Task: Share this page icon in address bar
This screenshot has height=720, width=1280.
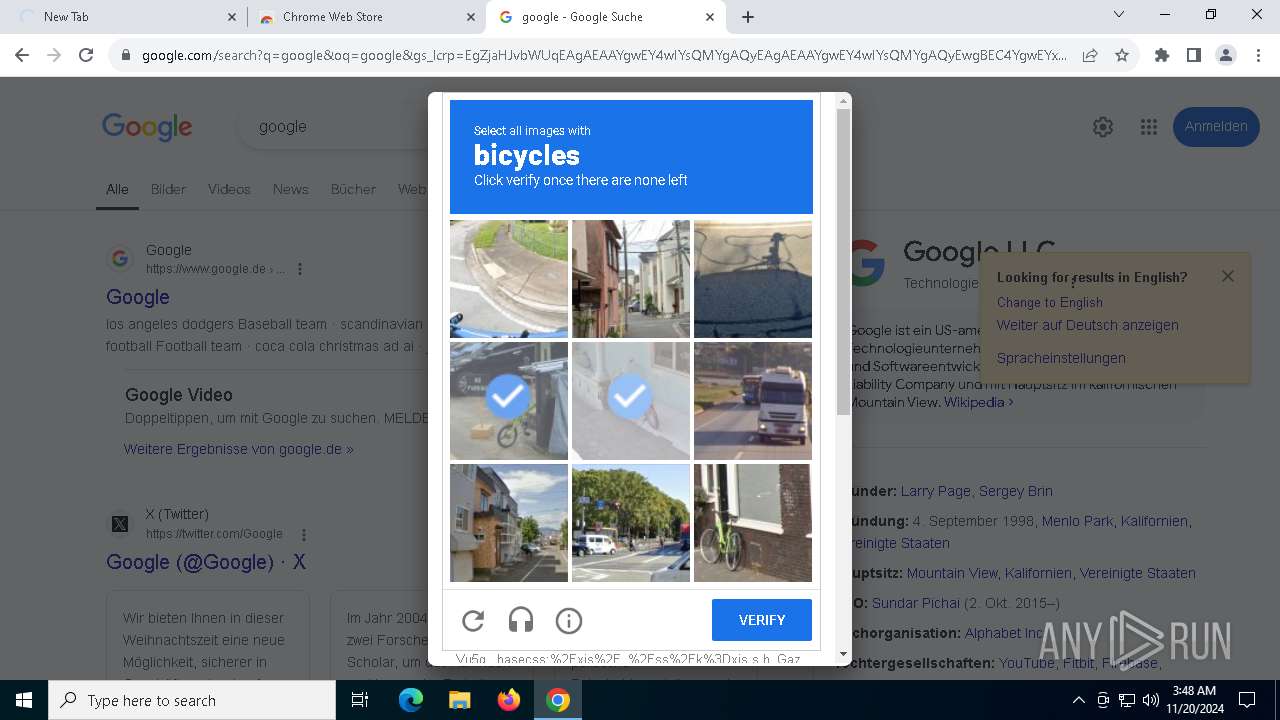Action: point(1090,56)
